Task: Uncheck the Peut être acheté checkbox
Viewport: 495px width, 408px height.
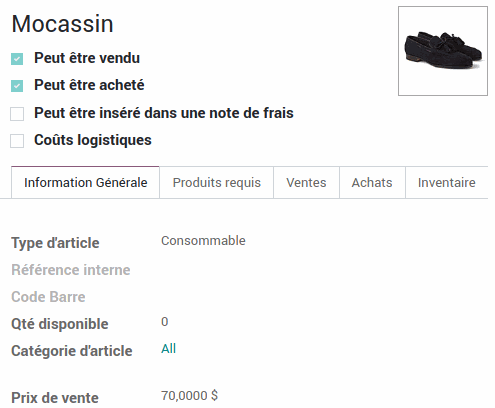Action: pyautogui.click(x=17, y=86)
